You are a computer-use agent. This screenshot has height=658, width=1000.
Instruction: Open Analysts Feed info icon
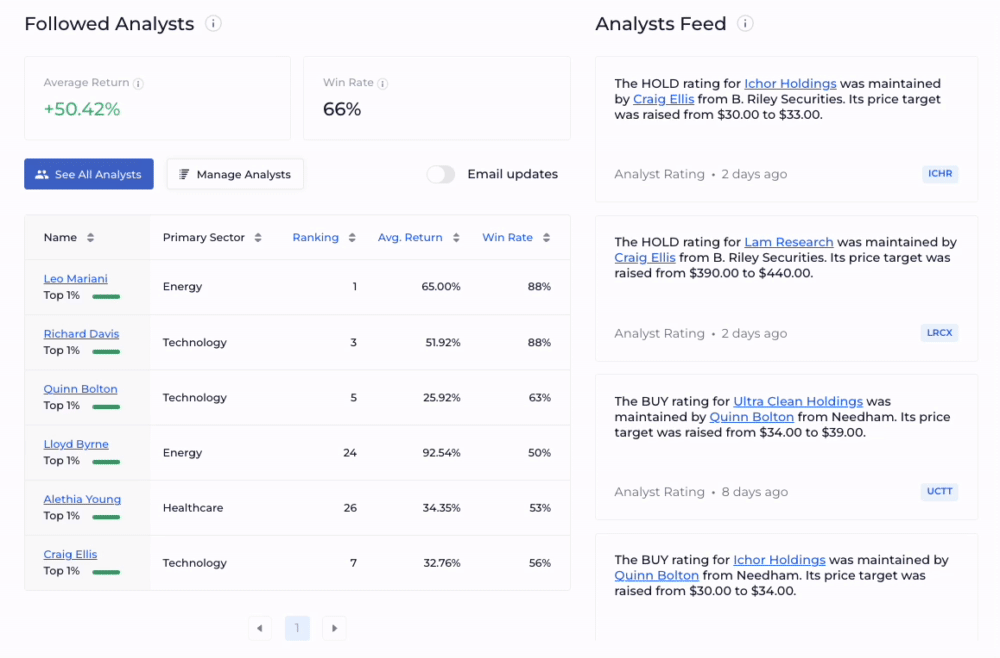point(745,24)
